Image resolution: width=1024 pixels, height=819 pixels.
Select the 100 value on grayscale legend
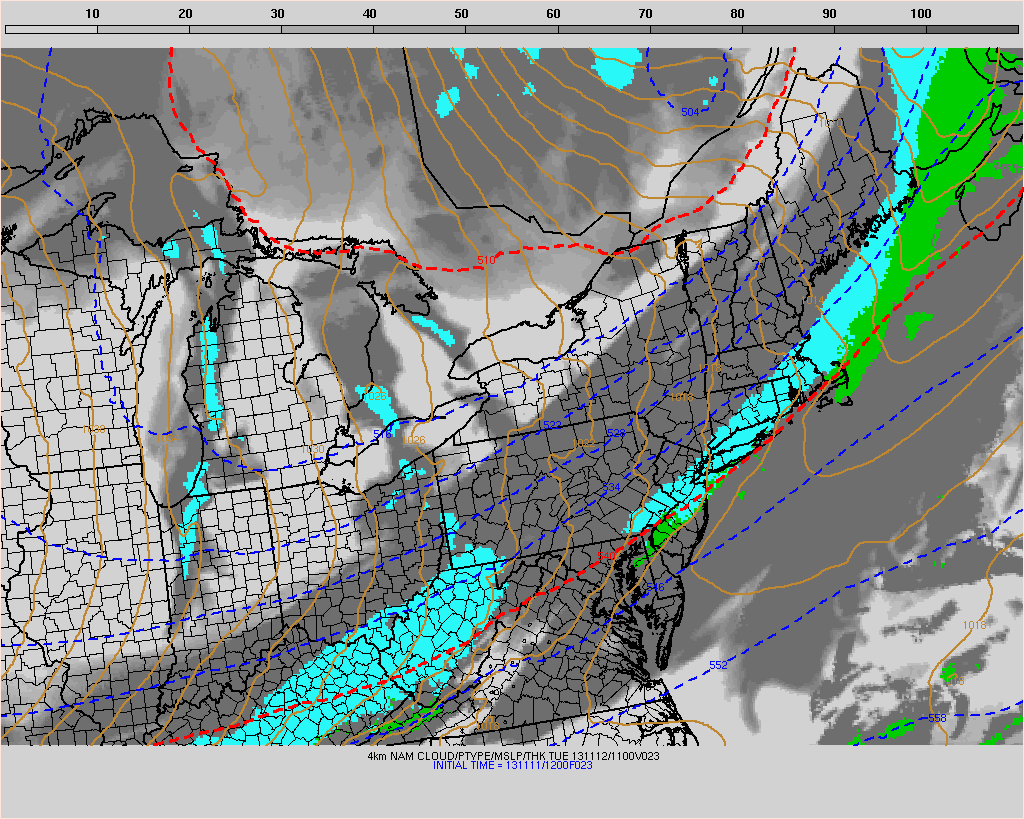click(x=921, y=14)
